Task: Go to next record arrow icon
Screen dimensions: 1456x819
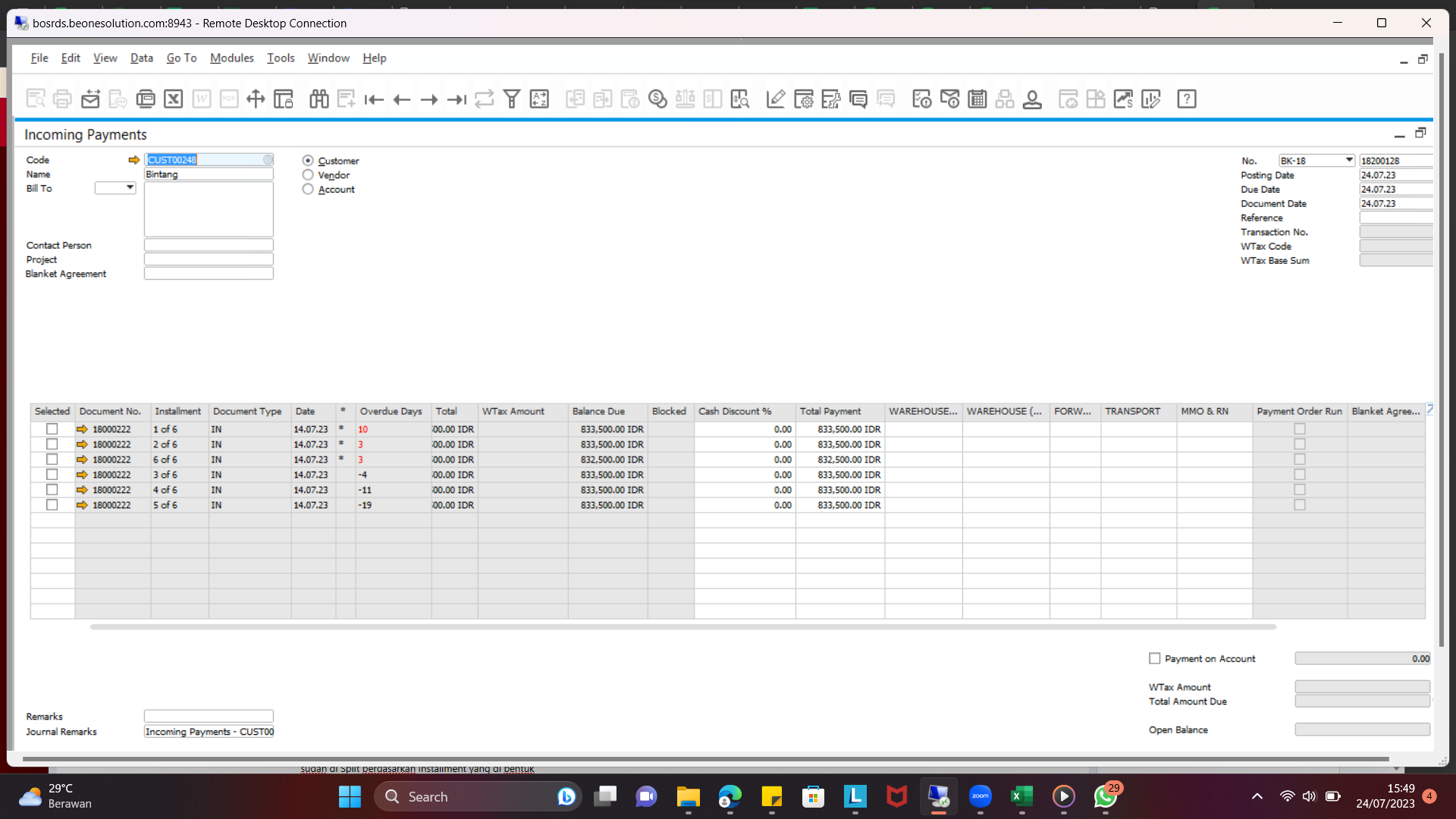Action: point(429,99)
